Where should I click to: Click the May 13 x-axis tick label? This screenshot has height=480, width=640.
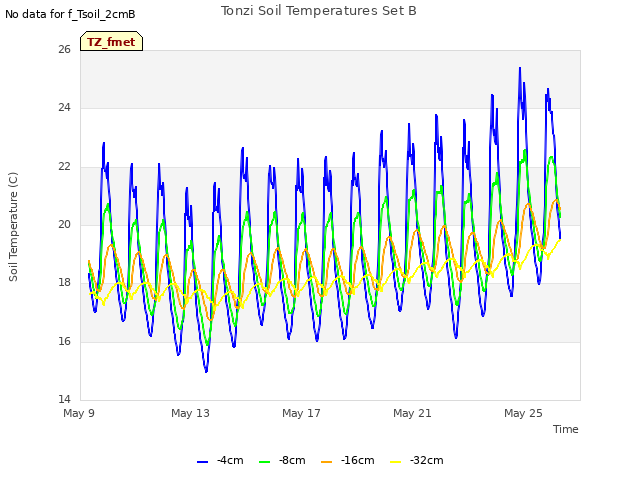190,413
